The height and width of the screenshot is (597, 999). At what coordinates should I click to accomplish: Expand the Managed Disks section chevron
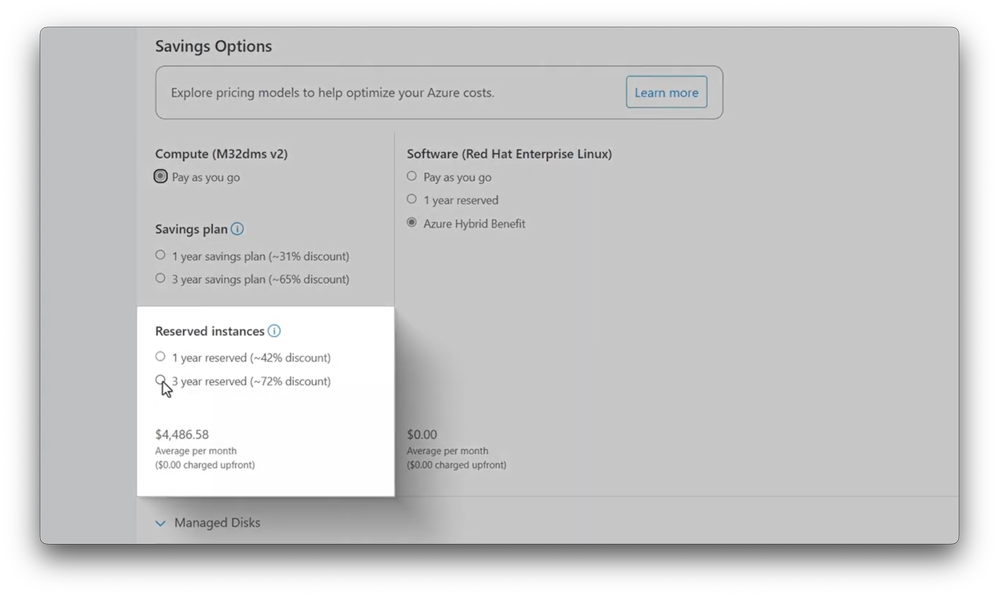click(x=161, y=523)
